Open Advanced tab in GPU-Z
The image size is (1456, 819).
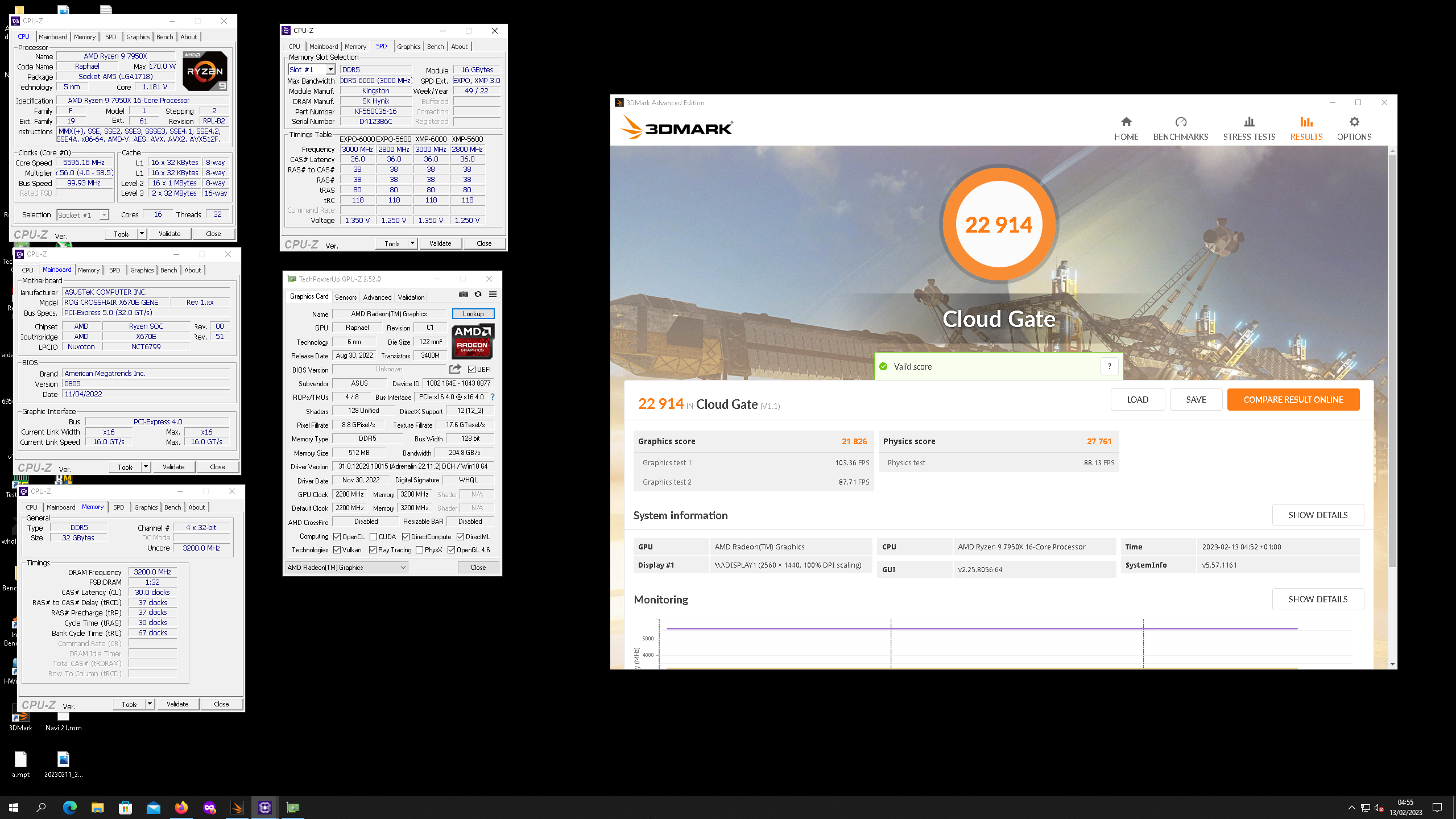pos(377,297)
